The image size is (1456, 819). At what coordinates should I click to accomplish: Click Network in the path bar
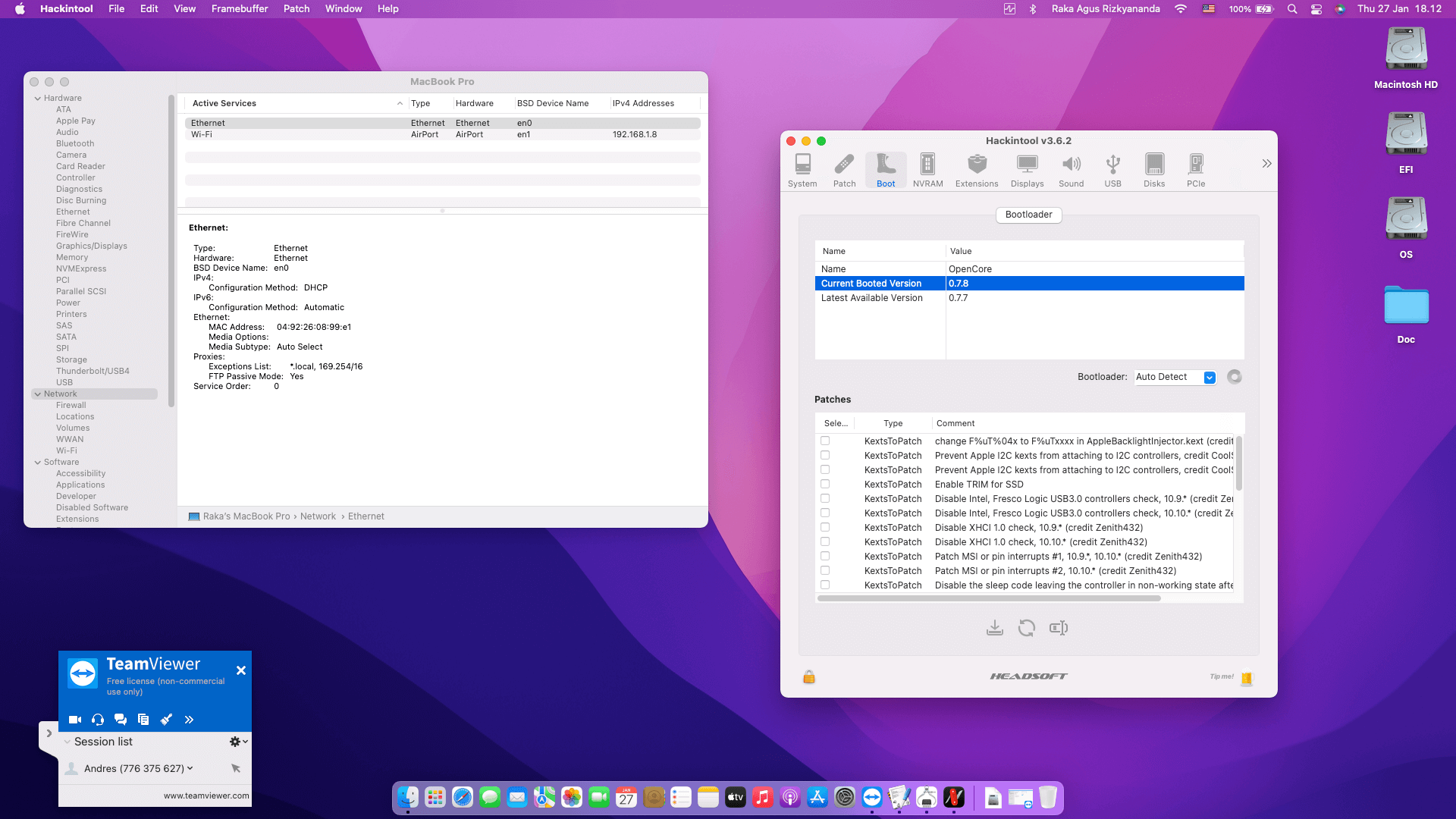[318, 516]
